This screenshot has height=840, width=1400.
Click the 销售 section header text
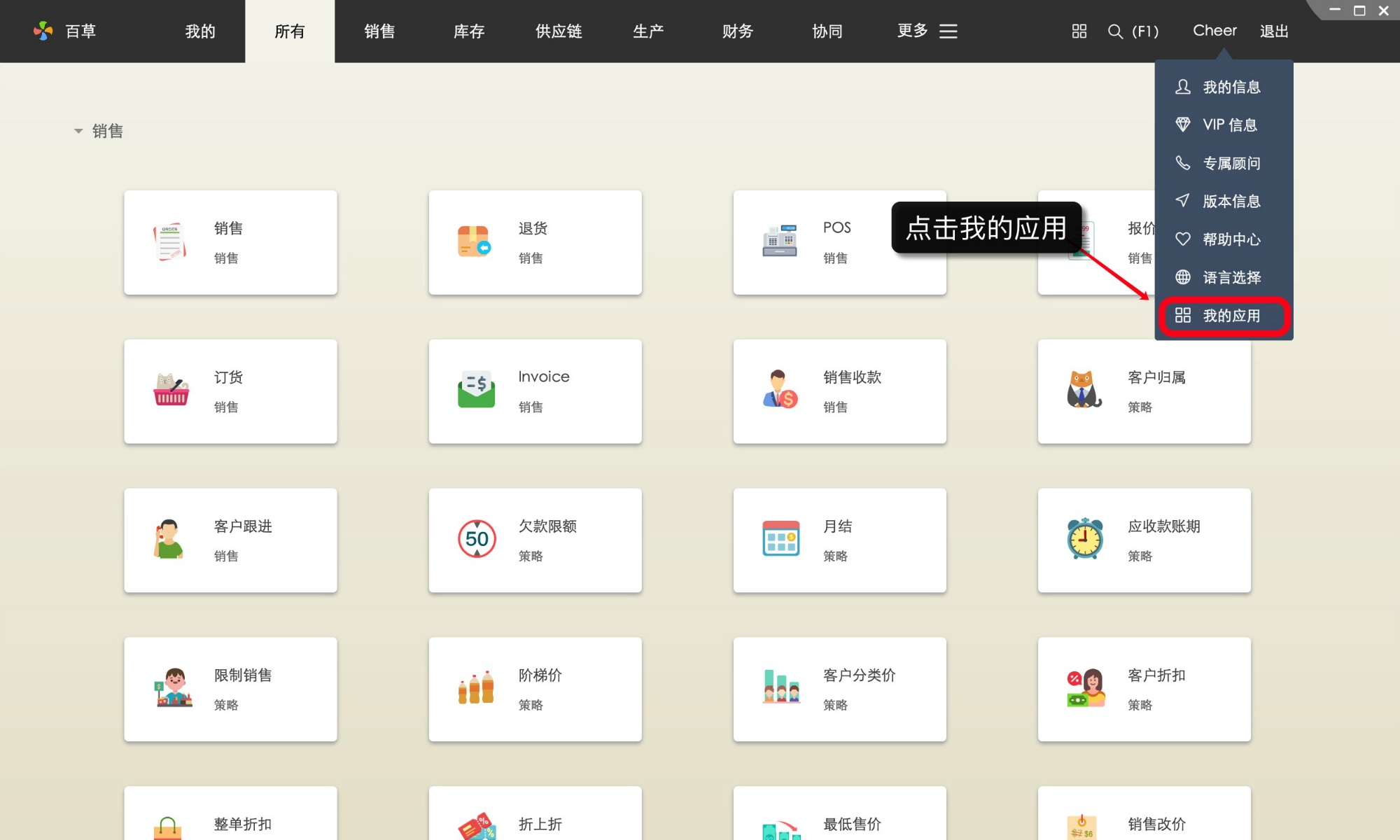(107, 131)
